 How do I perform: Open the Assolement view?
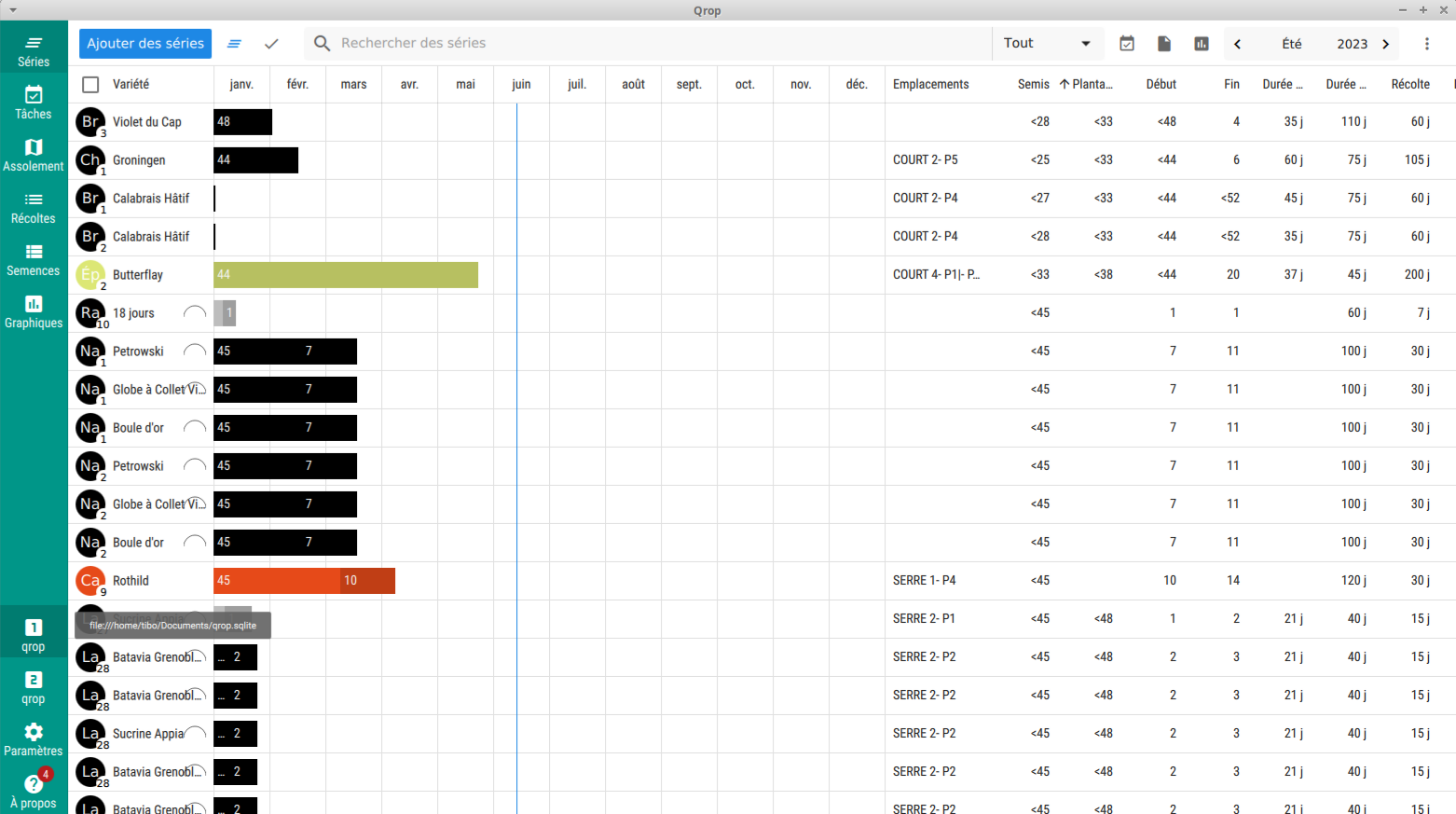[x=33, y=155]
